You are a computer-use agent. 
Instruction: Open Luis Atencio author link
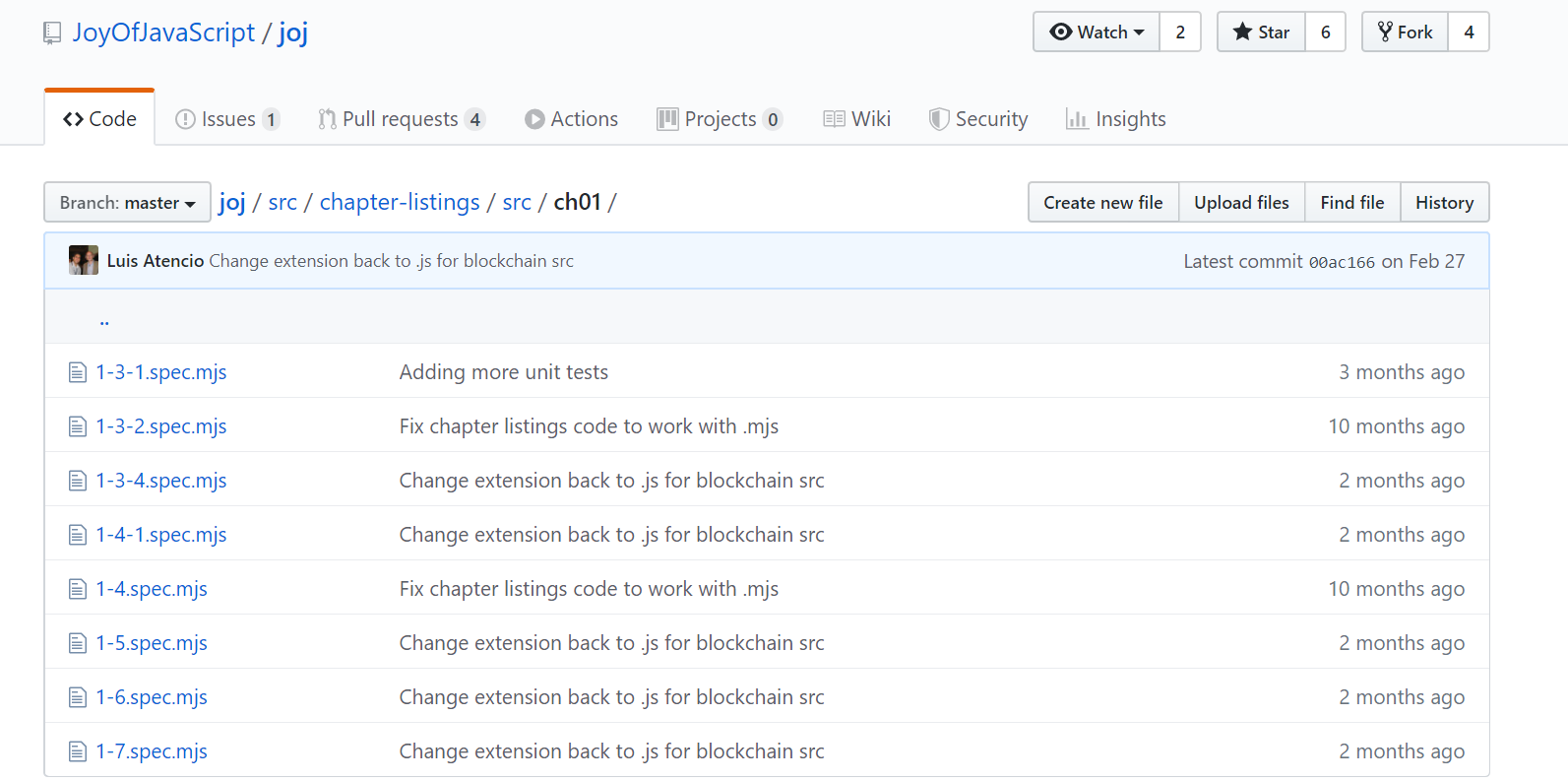(x=156, y=260)
